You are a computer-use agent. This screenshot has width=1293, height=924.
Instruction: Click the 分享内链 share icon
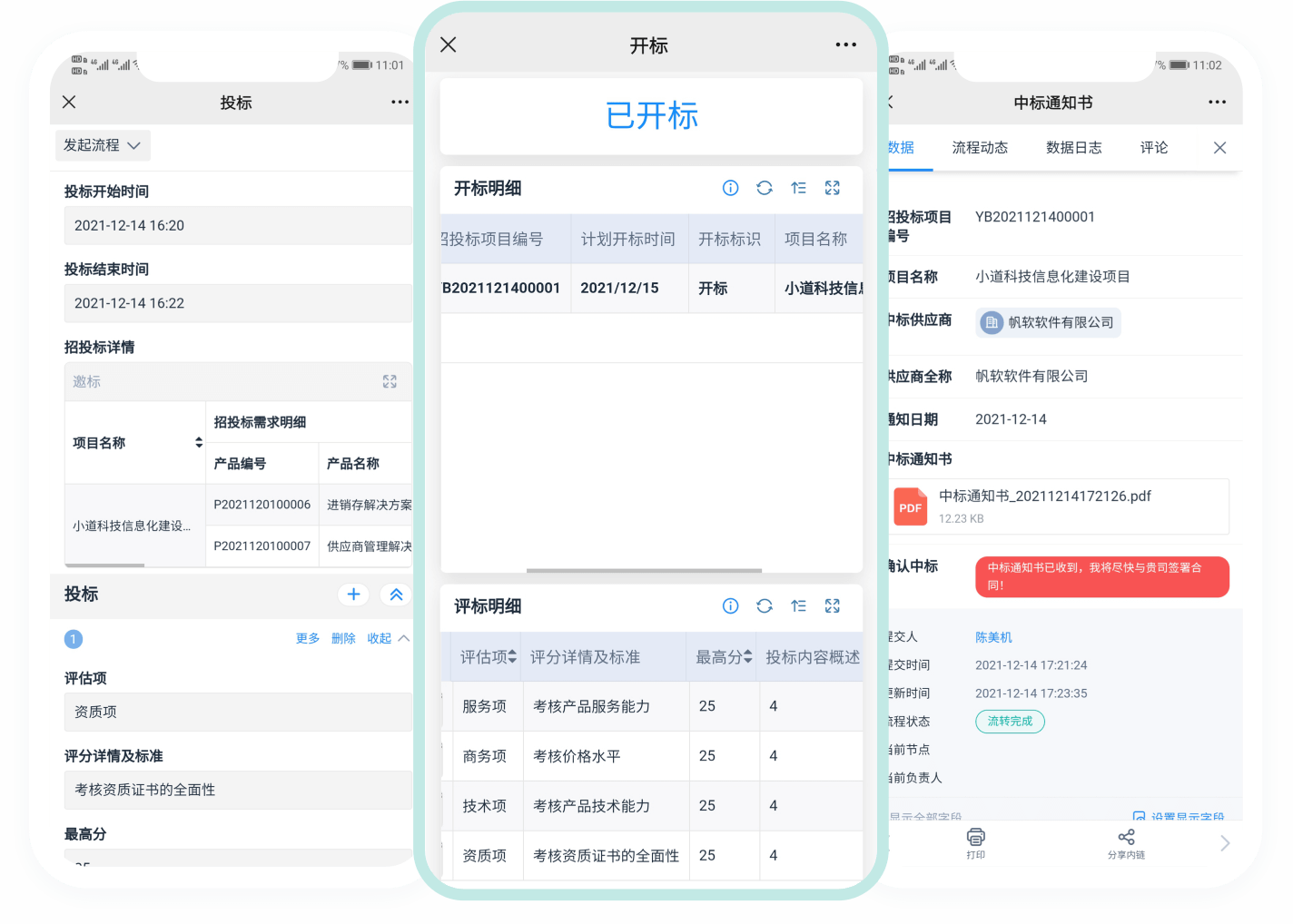coord(1126,842)
